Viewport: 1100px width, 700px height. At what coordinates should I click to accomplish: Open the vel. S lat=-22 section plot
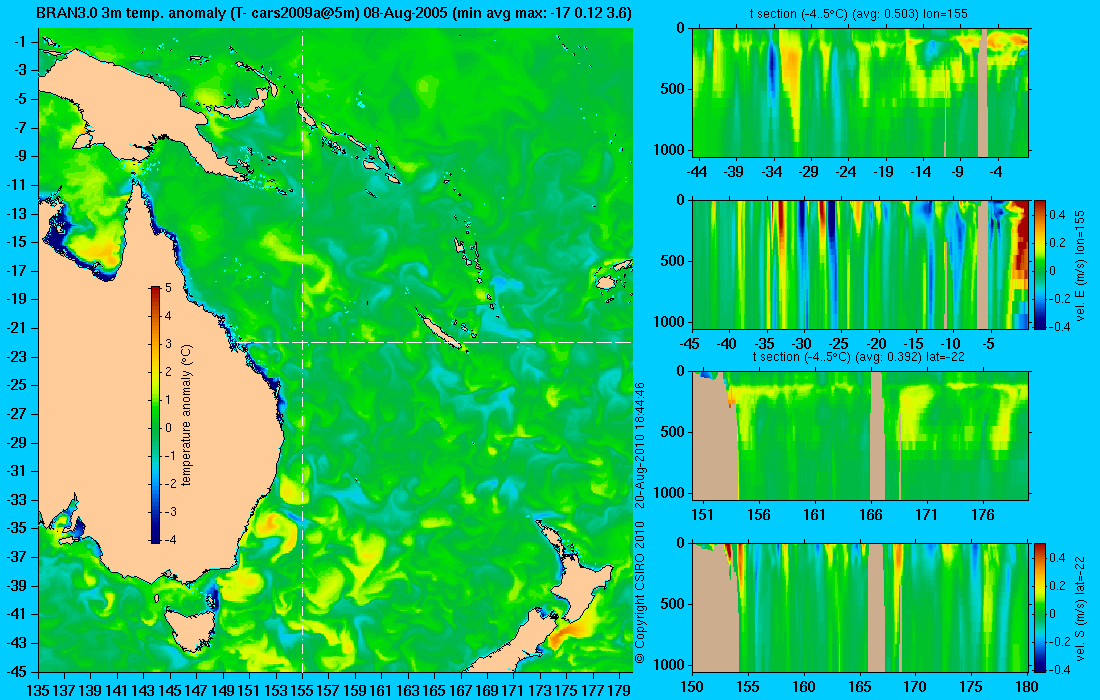click(861, 607)
